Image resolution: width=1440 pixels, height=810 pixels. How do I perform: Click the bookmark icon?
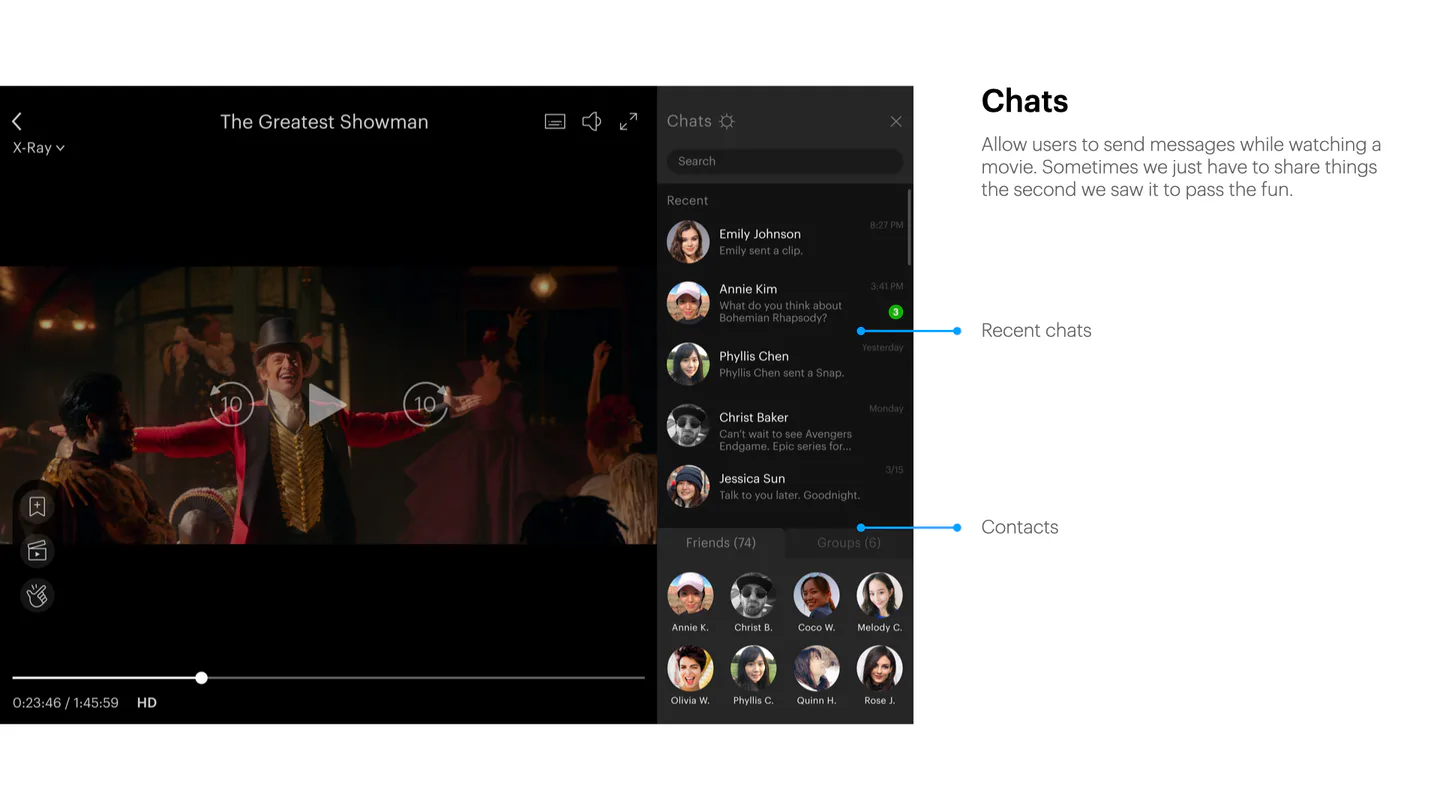coord(37,507)
